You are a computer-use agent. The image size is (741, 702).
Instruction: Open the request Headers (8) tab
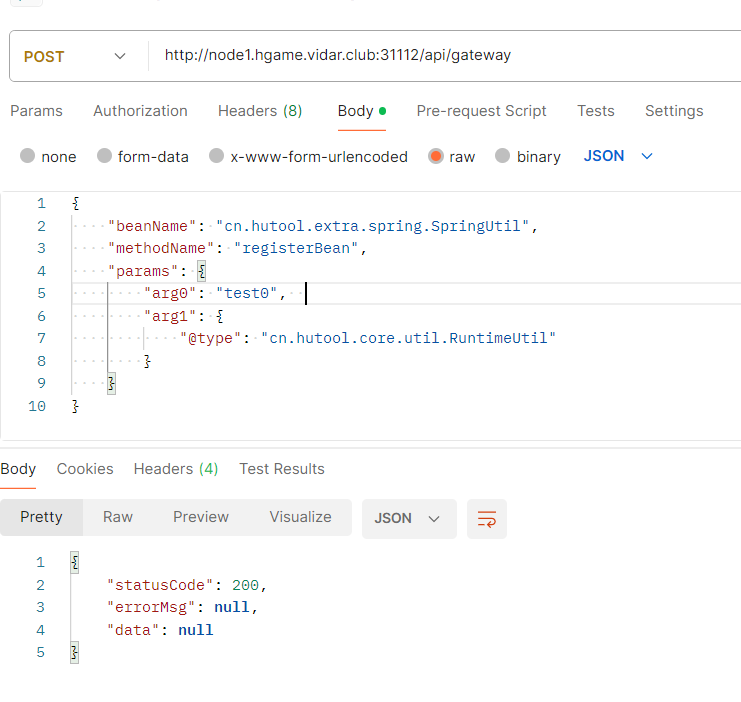260,111
